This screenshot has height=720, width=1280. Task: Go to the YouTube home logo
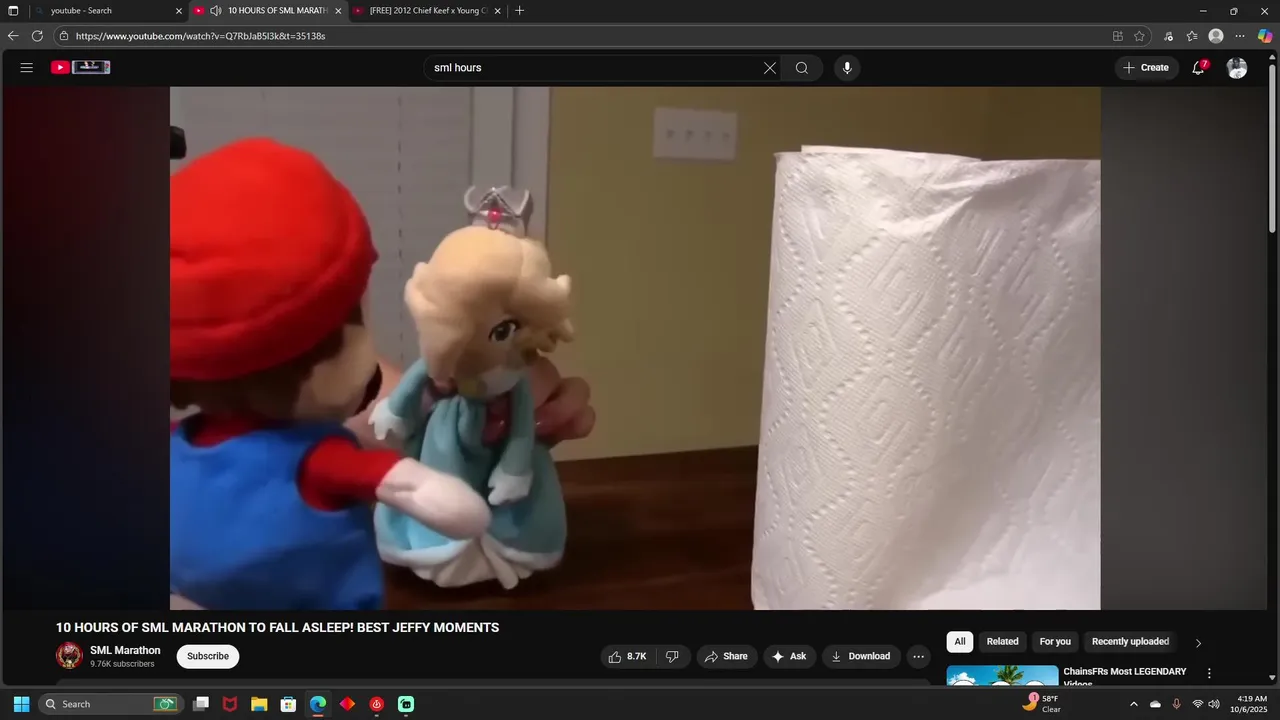click(x=81, y=68)
